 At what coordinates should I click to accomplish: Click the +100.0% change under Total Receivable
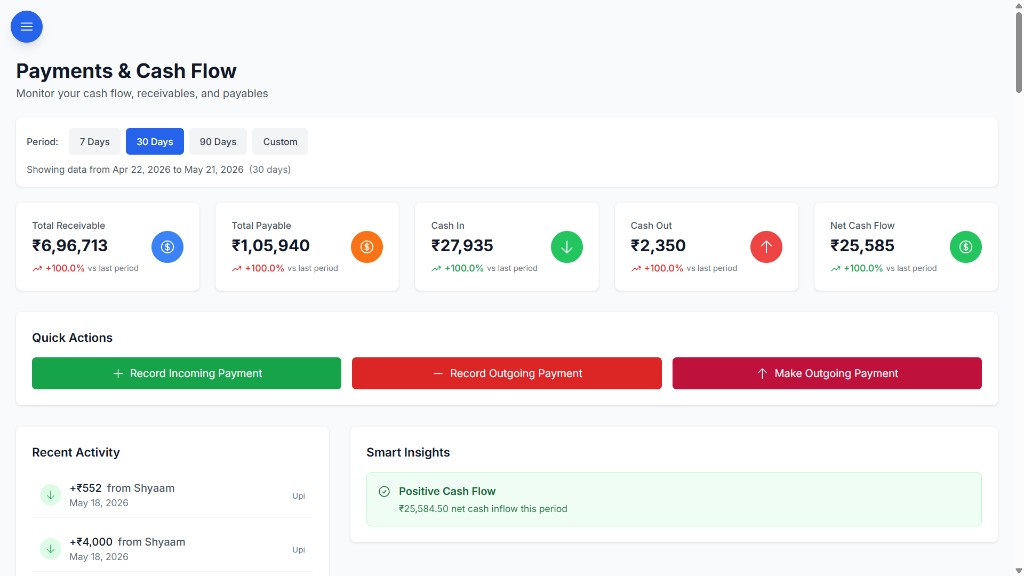click(65, 268)
